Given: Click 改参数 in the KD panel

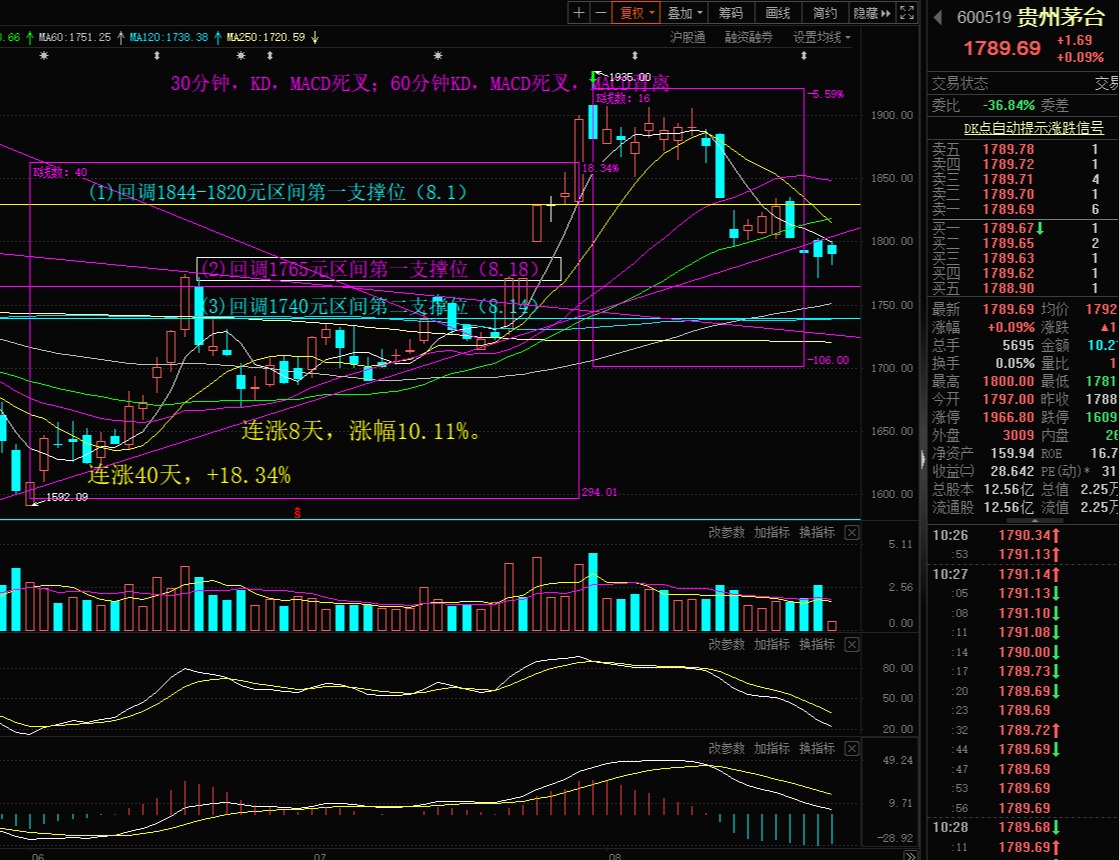Looking at the screenshot, I should [x=726, y=644].
